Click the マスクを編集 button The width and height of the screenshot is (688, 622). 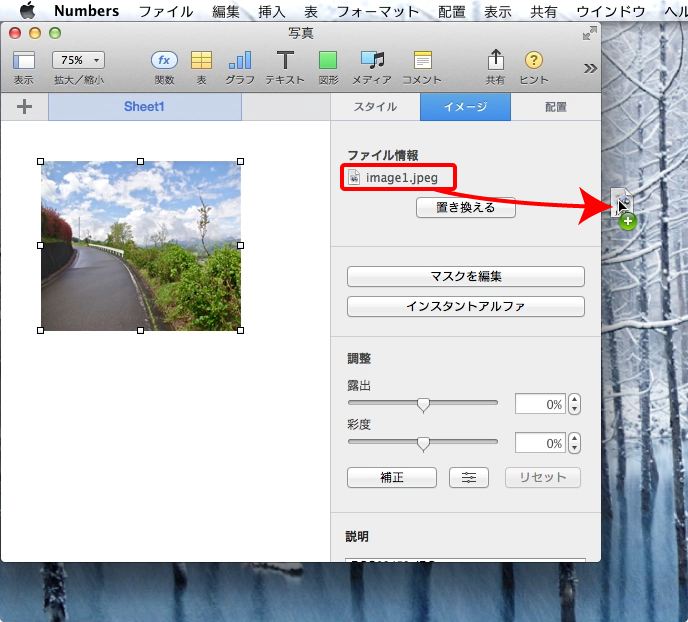pos(466,276)
